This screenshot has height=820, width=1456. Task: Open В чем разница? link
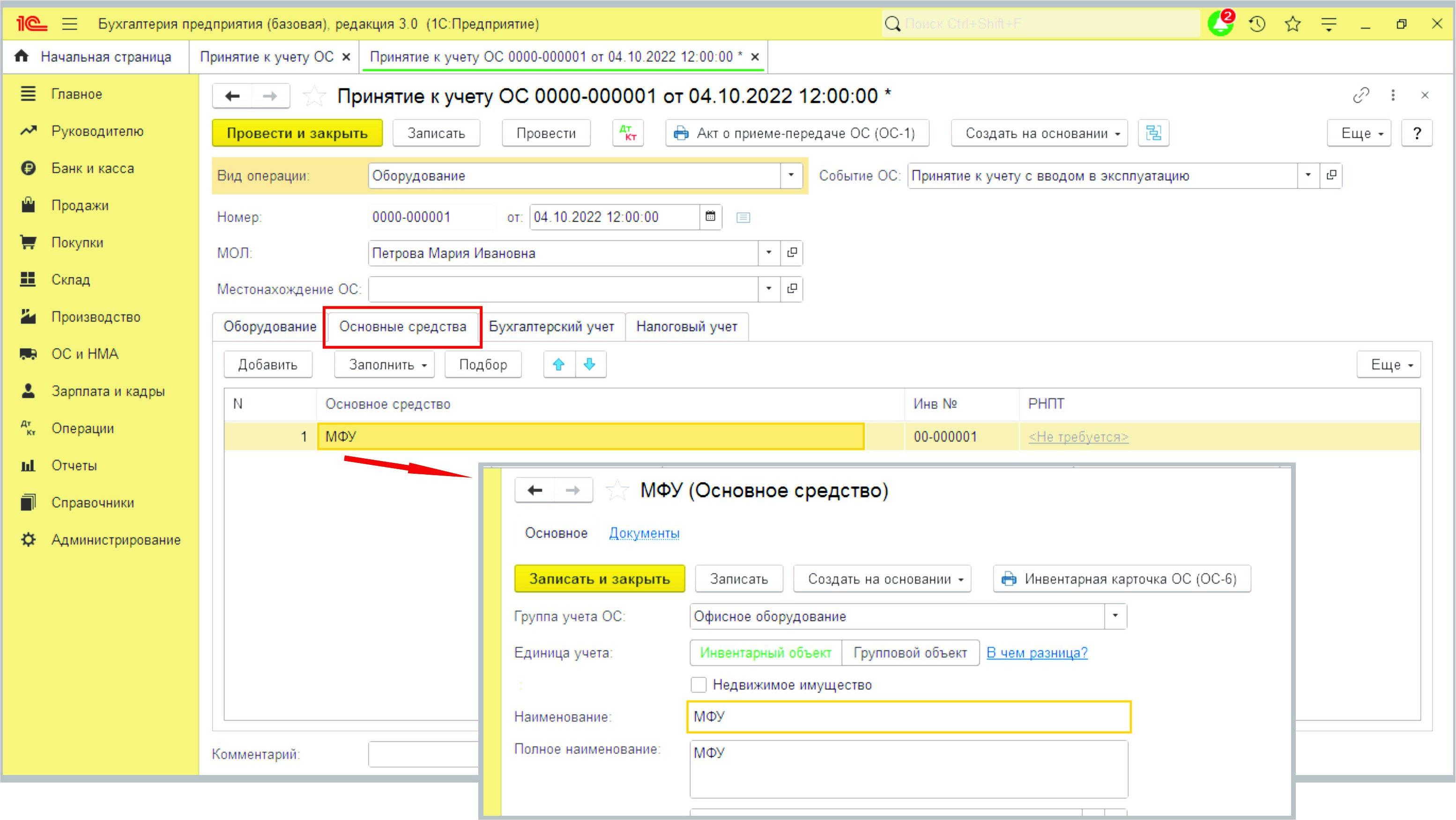point(1037,653)
